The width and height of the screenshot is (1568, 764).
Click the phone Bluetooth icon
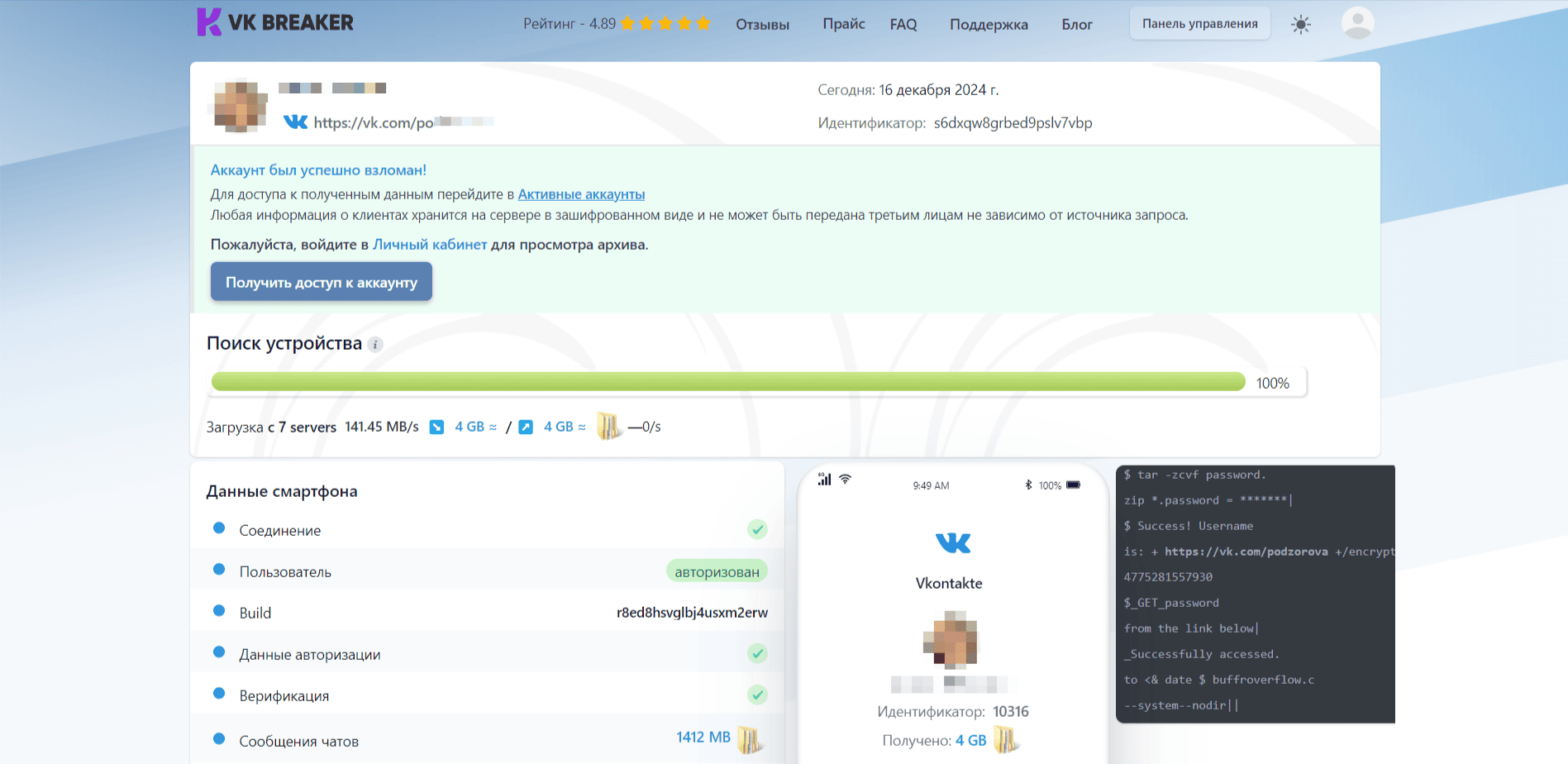click(x=1028, y=485)
